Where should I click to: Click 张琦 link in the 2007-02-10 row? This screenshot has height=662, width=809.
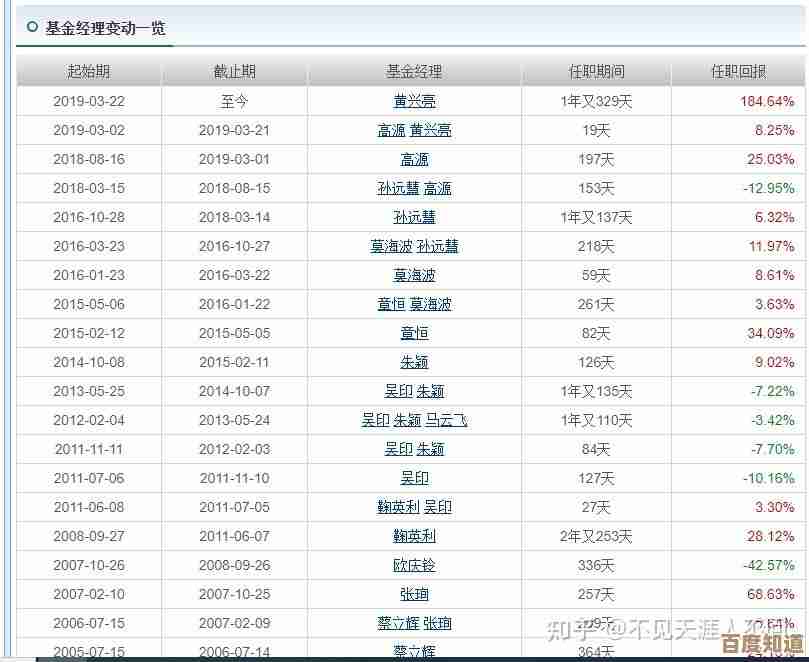(x=414, y=594)
